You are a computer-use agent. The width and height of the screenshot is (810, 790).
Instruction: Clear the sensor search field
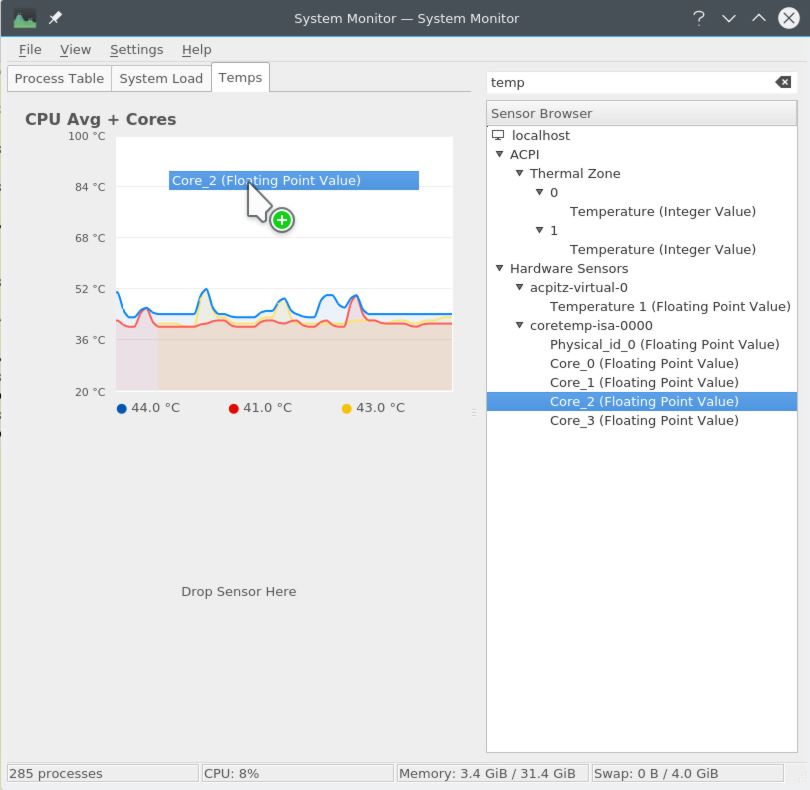783,82
